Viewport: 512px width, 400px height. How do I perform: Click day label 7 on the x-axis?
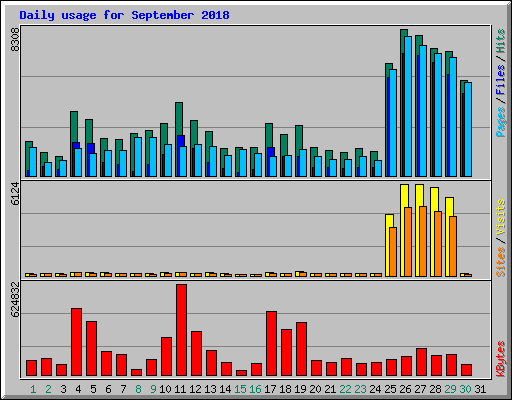pos(123,389)
